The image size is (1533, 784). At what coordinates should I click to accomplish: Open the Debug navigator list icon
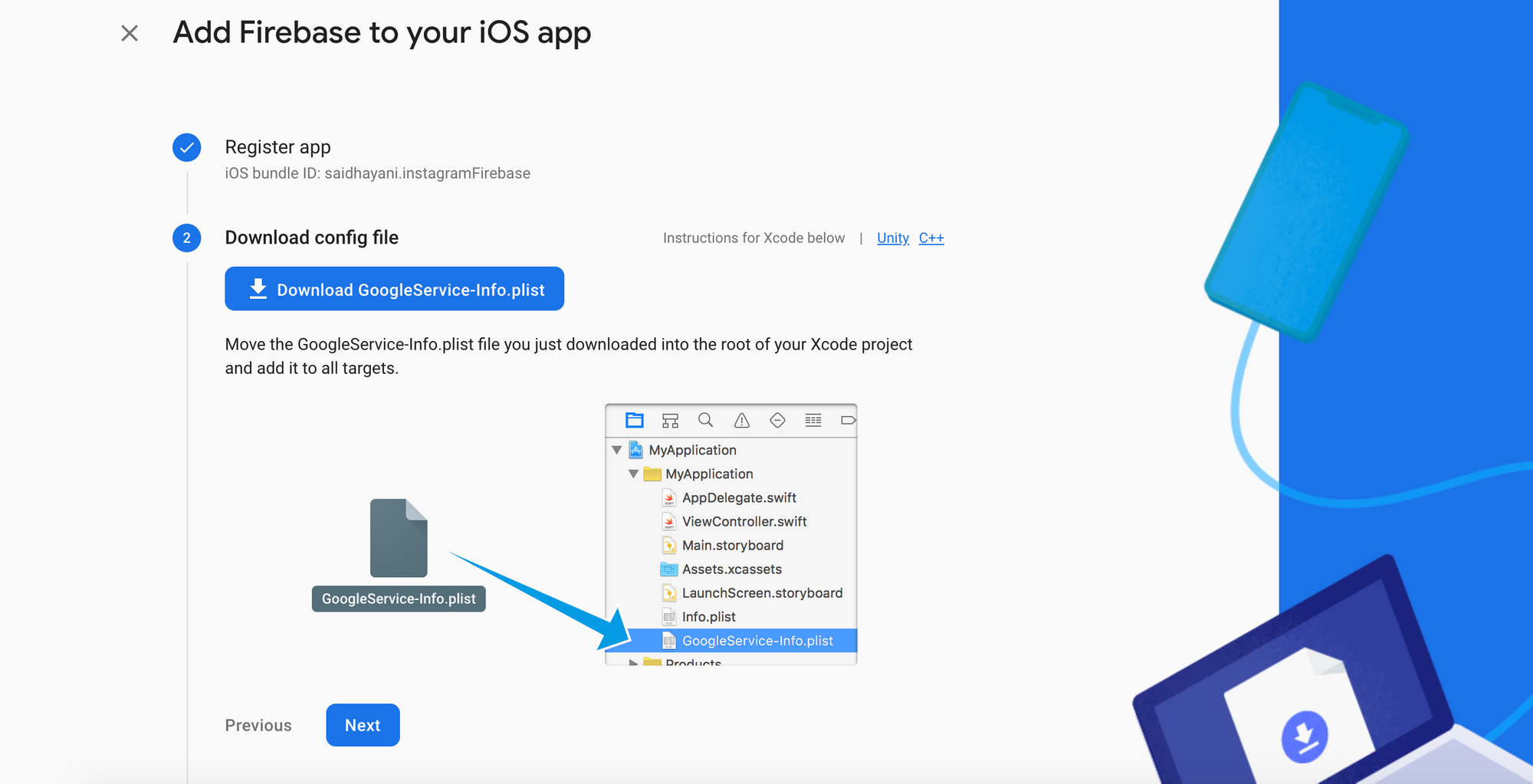click(x=812, y=420)
